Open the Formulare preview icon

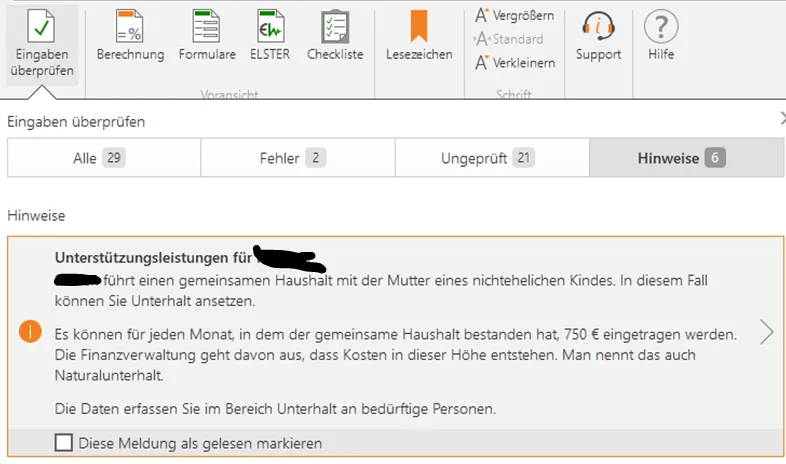207,26
